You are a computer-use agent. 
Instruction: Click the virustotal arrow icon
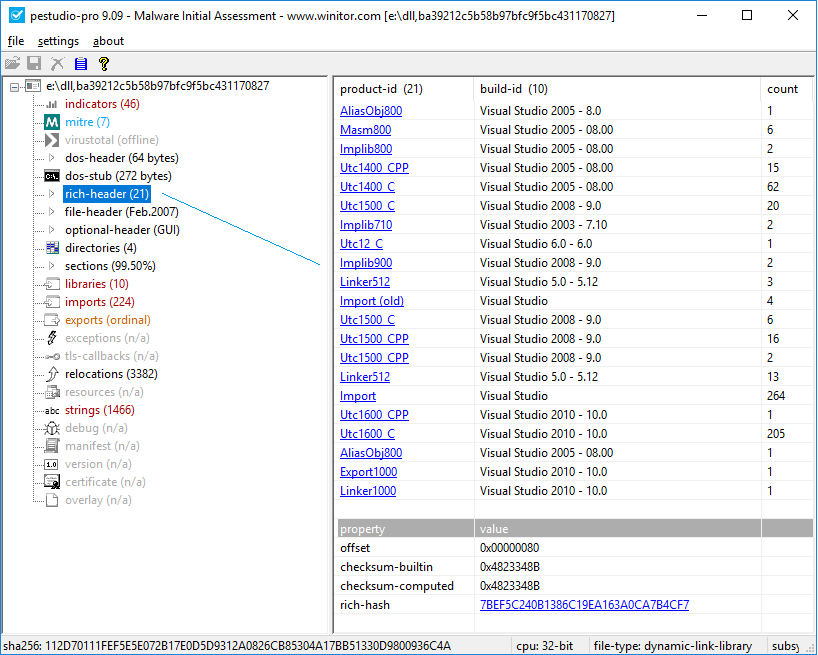tap(52, 140)
